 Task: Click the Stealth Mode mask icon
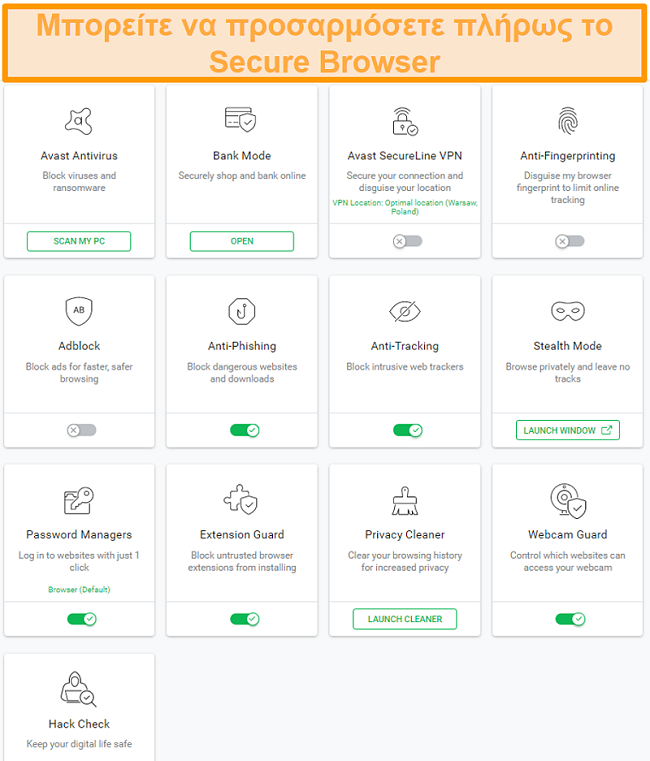click(x=567, y=311)
